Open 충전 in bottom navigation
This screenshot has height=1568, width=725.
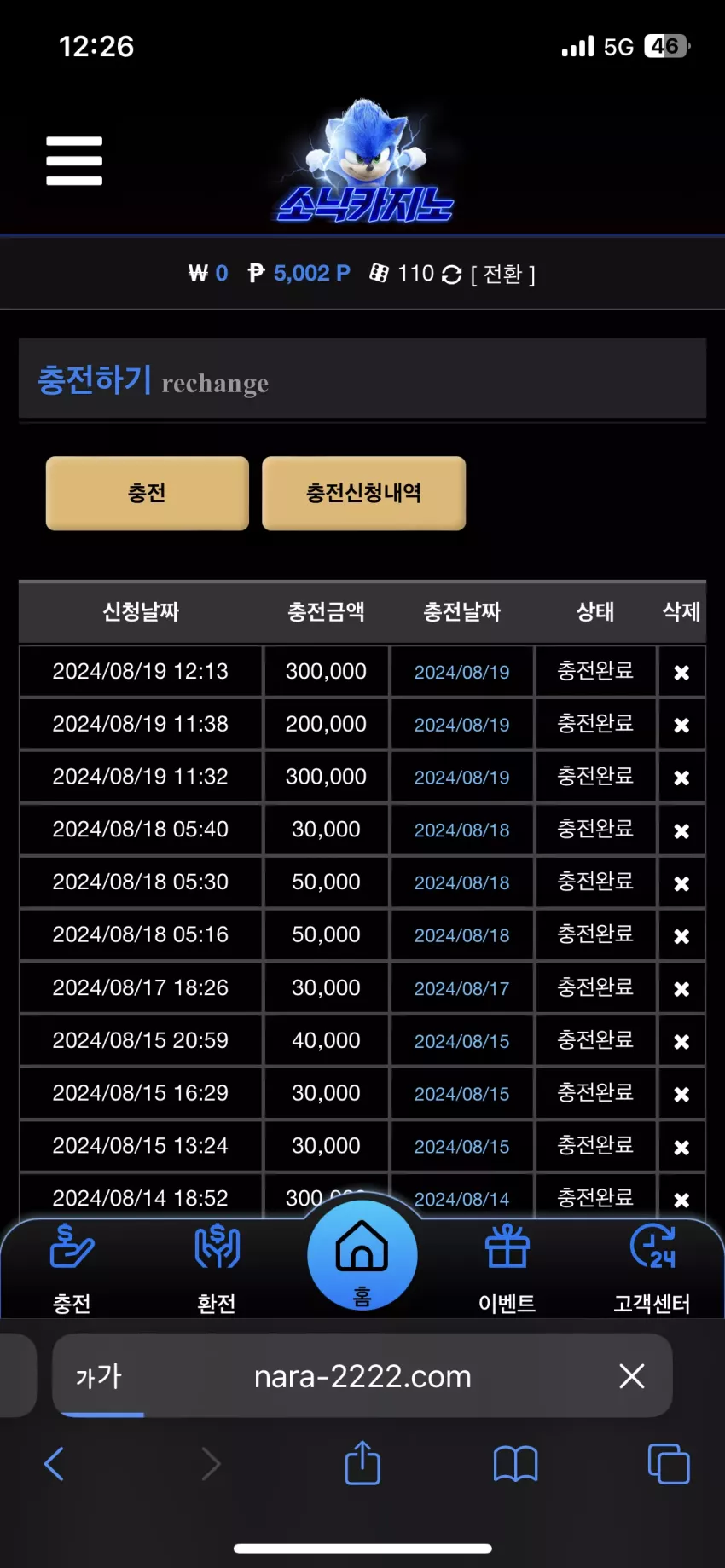(x=72, y=1268)
